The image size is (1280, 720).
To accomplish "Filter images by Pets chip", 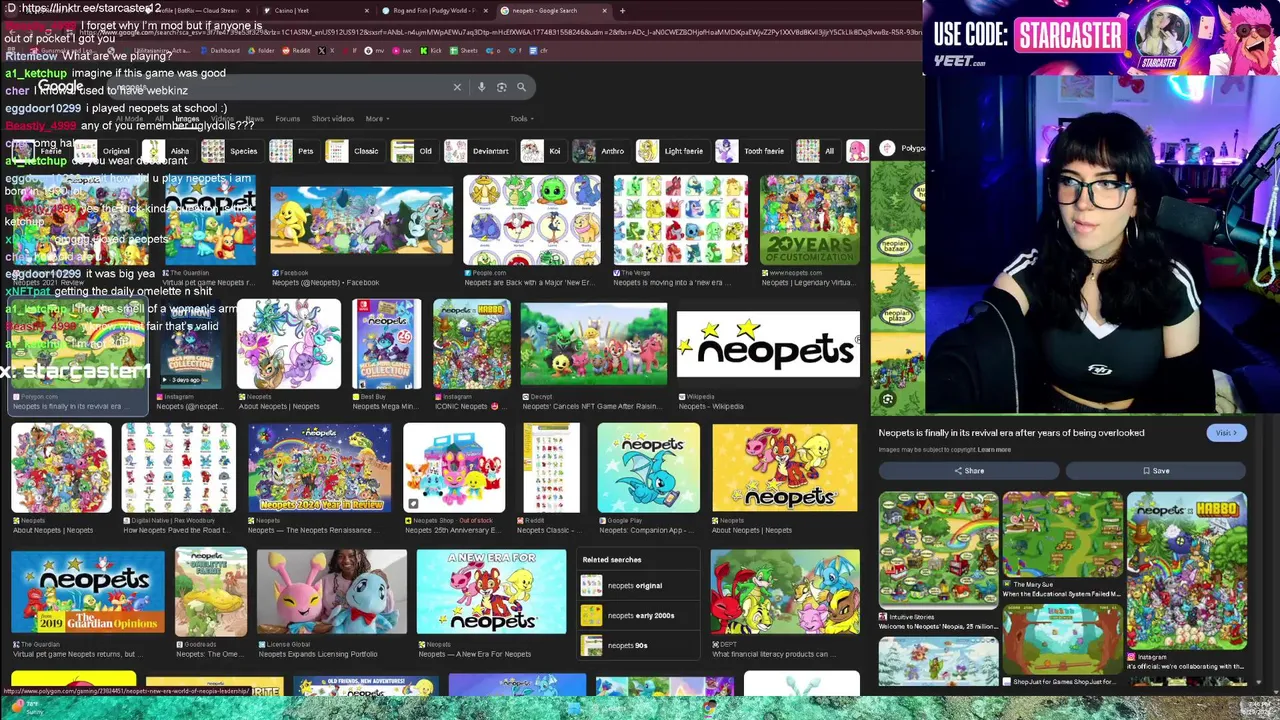I will click(x=294, y=151).
